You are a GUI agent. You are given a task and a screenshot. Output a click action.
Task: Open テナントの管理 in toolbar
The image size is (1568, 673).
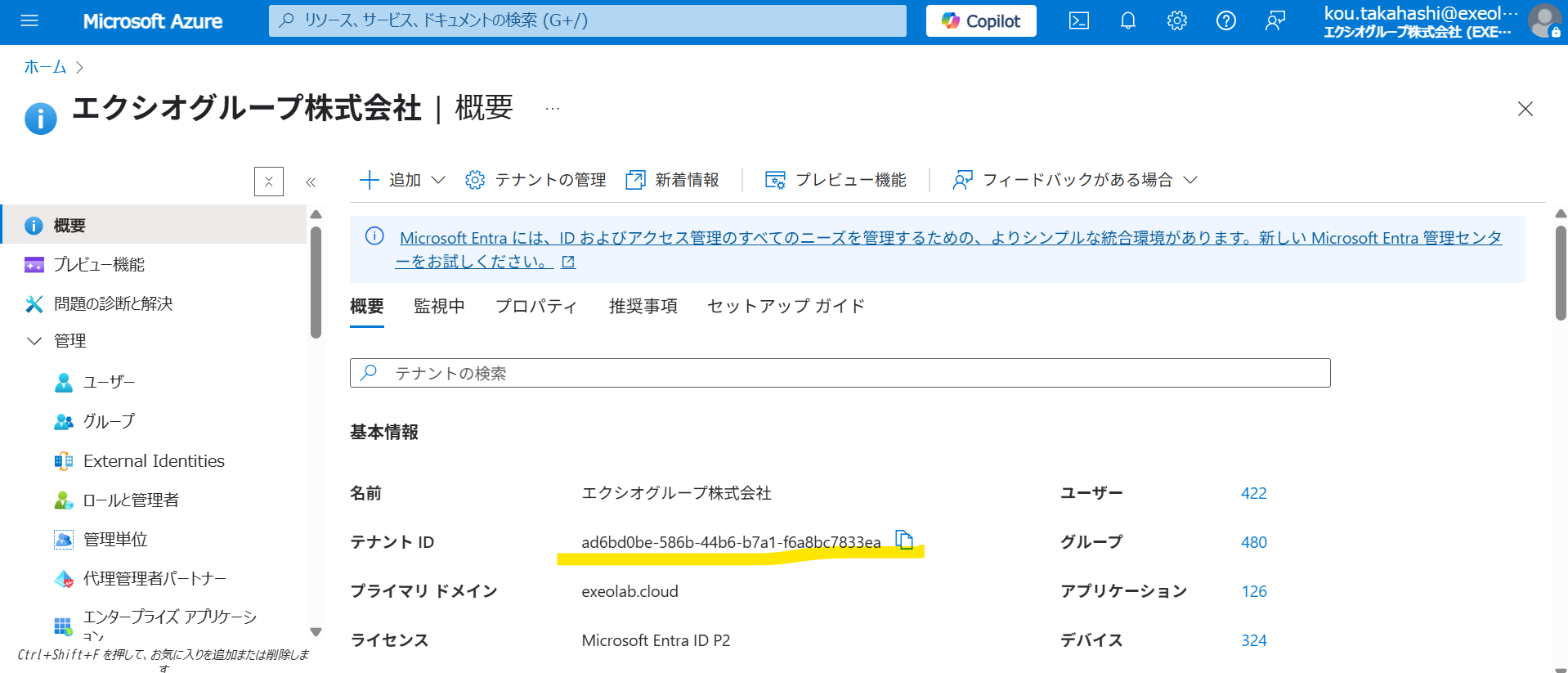pyautogui.click(x=535, y=180)
